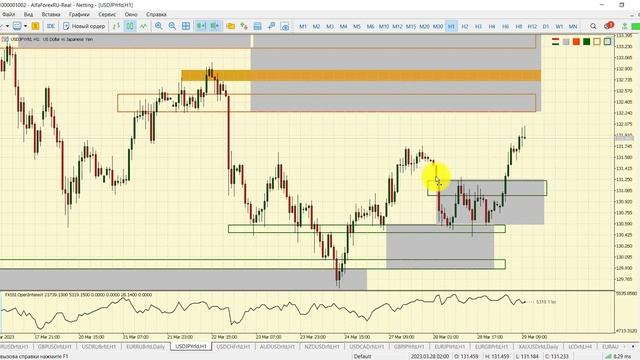Click the dark green color swatch on chart
Image resolution: width=640 pixels, height=360 pixels.
point(587,42)
